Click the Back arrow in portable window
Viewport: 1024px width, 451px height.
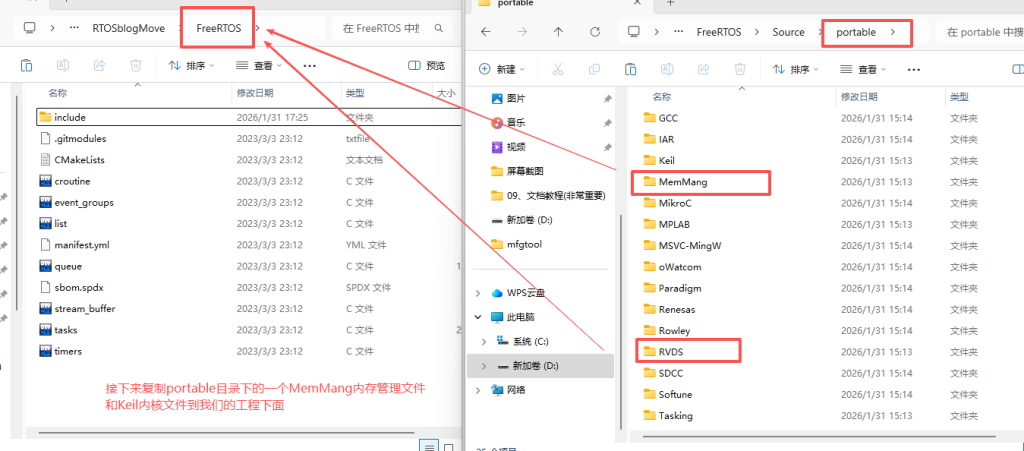point(485,32)
